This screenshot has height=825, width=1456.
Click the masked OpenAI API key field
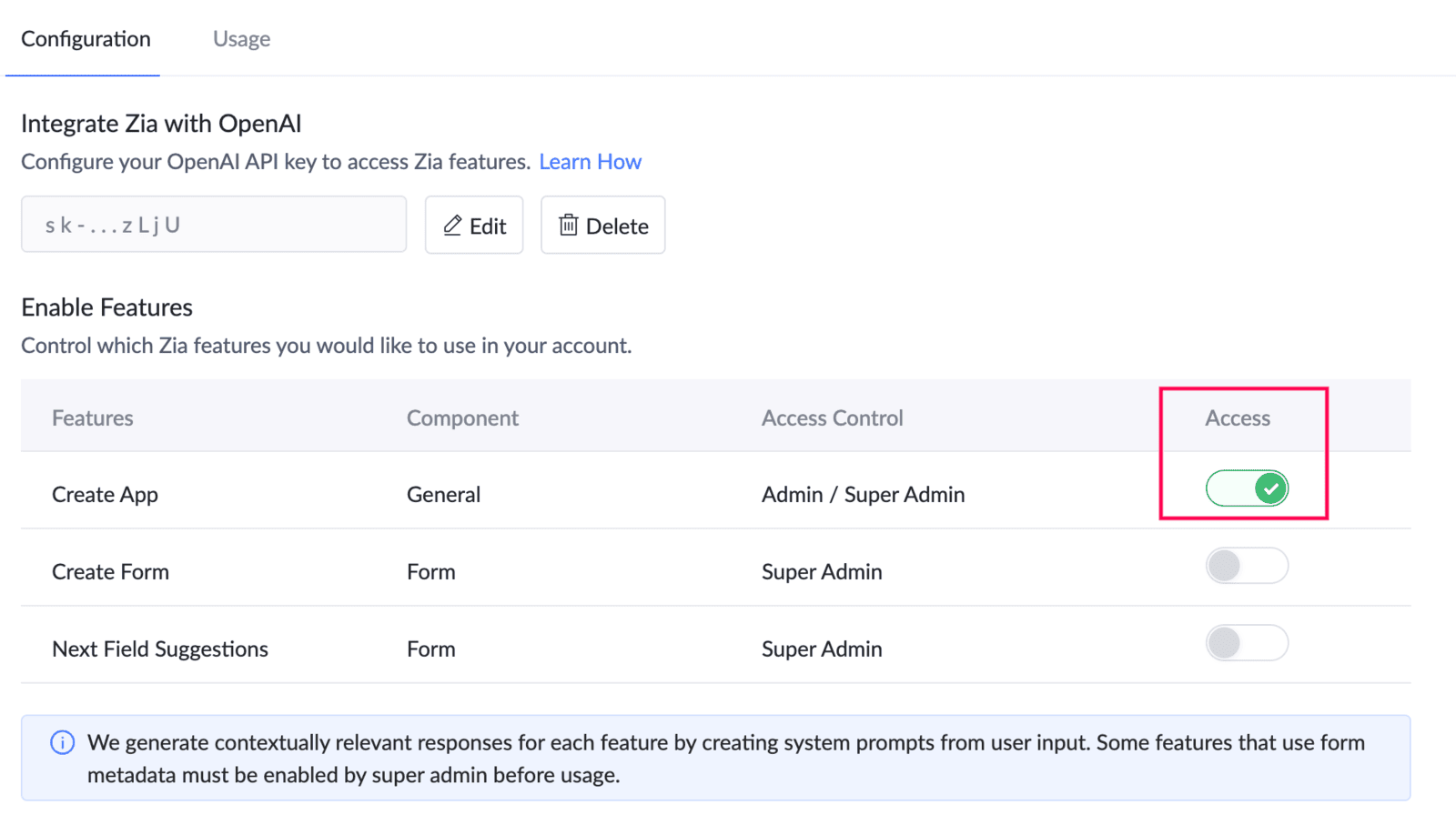214,225
